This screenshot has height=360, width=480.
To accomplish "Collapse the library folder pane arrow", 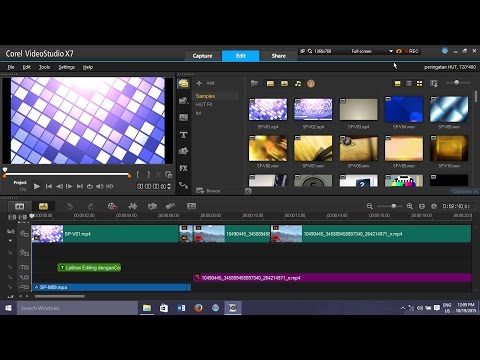I will 248,191.
